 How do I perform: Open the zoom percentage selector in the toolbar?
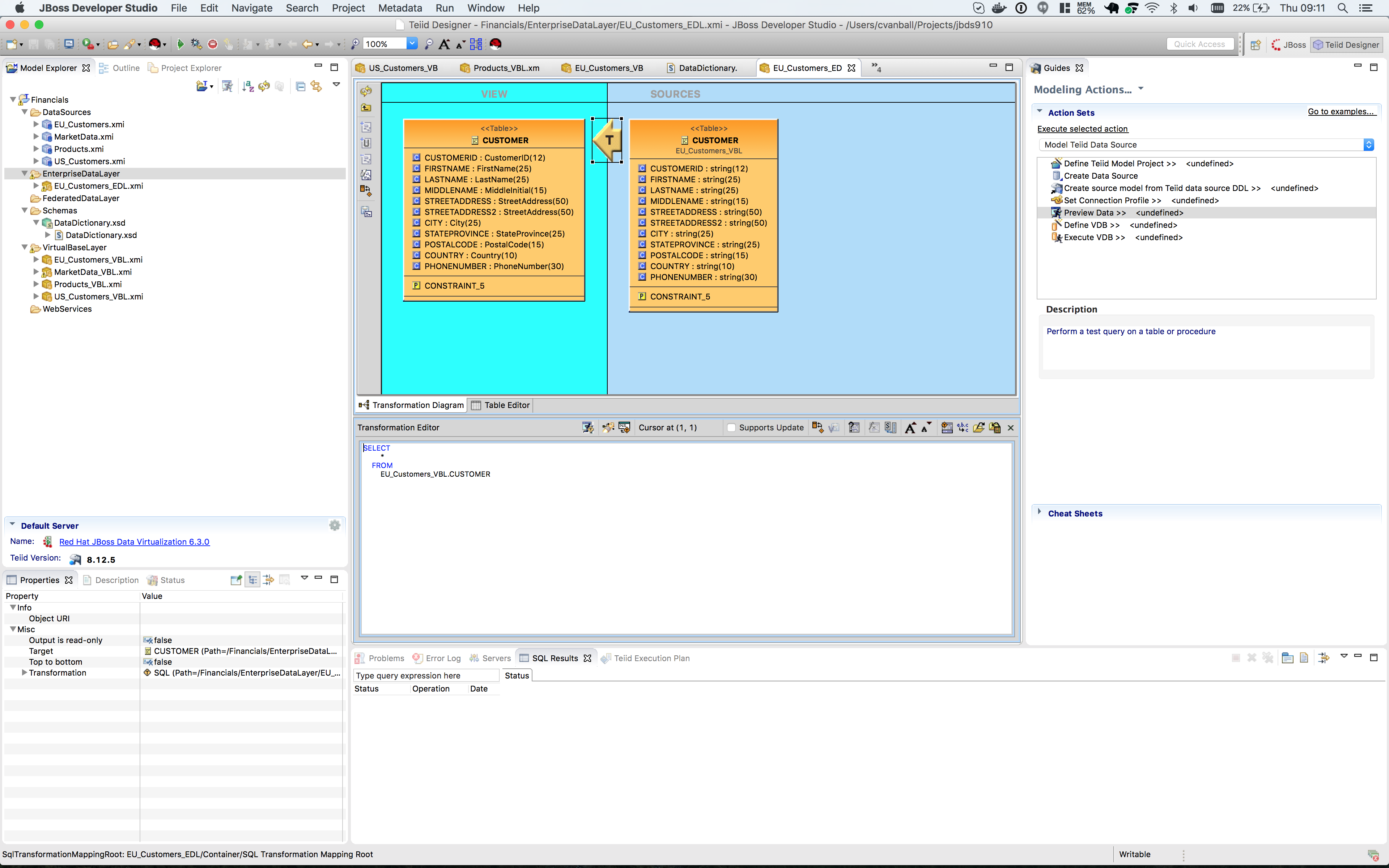(413, 44)
